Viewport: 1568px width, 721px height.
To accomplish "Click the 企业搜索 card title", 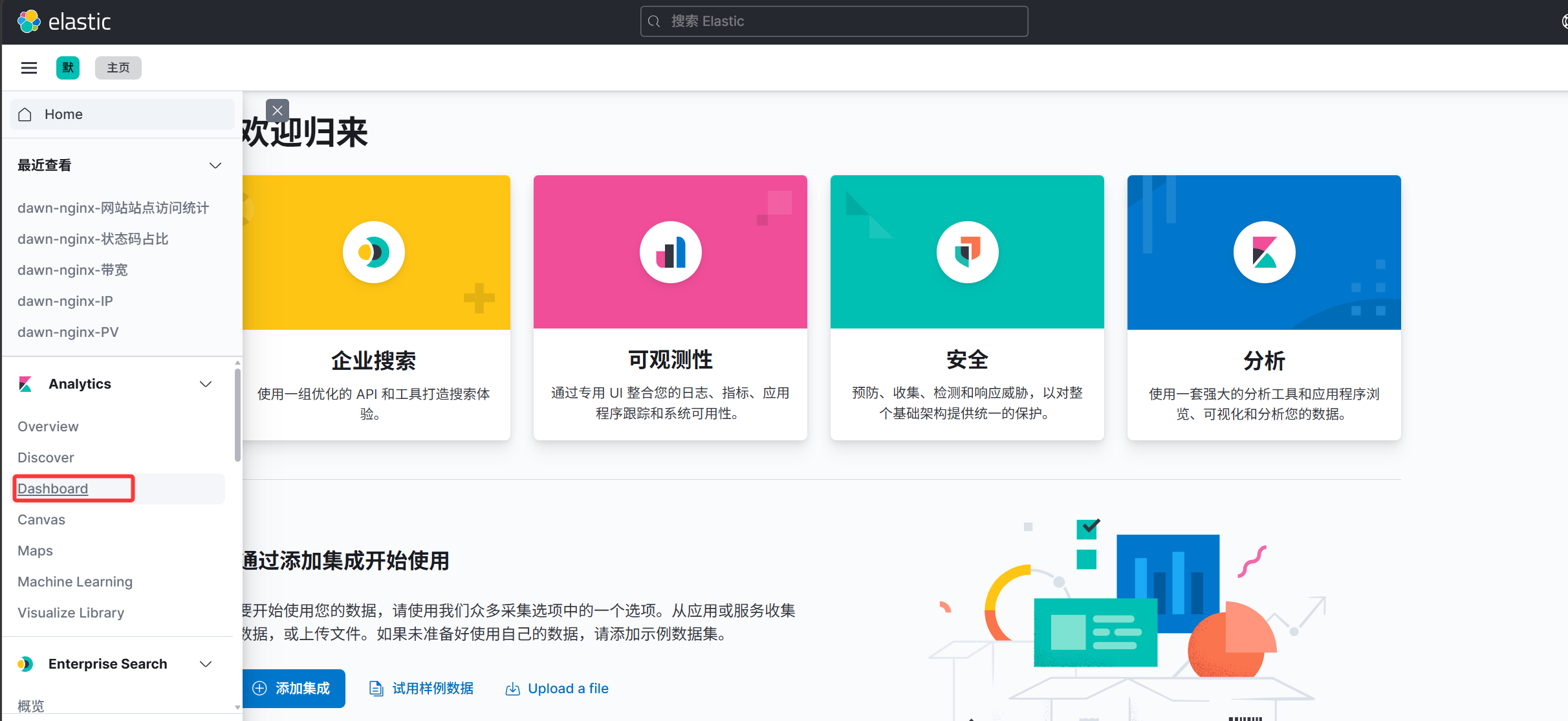I will tap(374, 361).
